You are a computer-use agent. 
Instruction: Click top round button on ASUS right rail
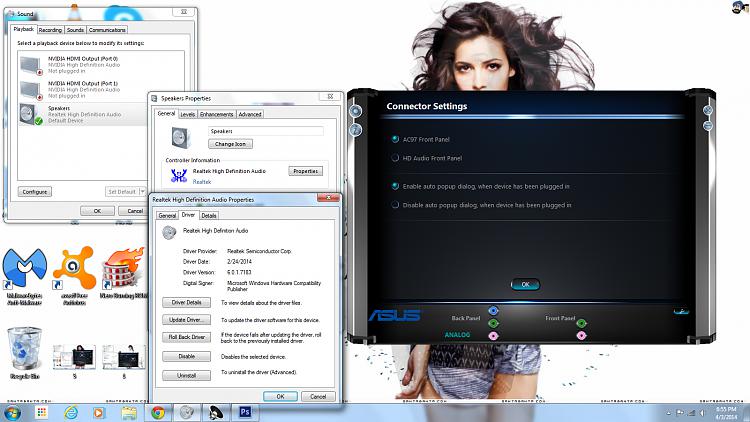(x=708, y=110)
